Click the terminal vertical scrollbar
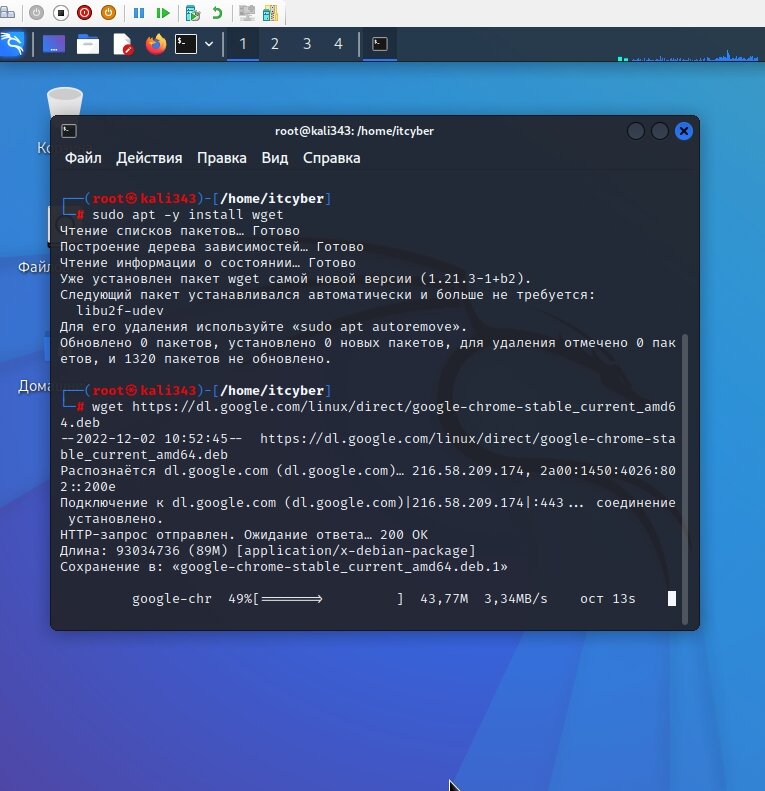The height and width of the screenshot is (791, 765). [x=685, y=479]
